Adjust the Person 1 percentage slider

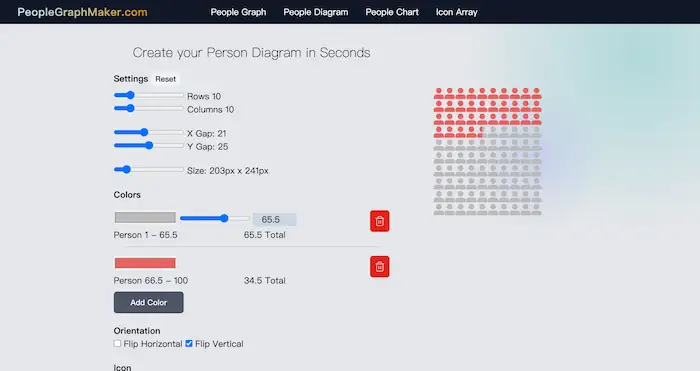tap(215, 218)
